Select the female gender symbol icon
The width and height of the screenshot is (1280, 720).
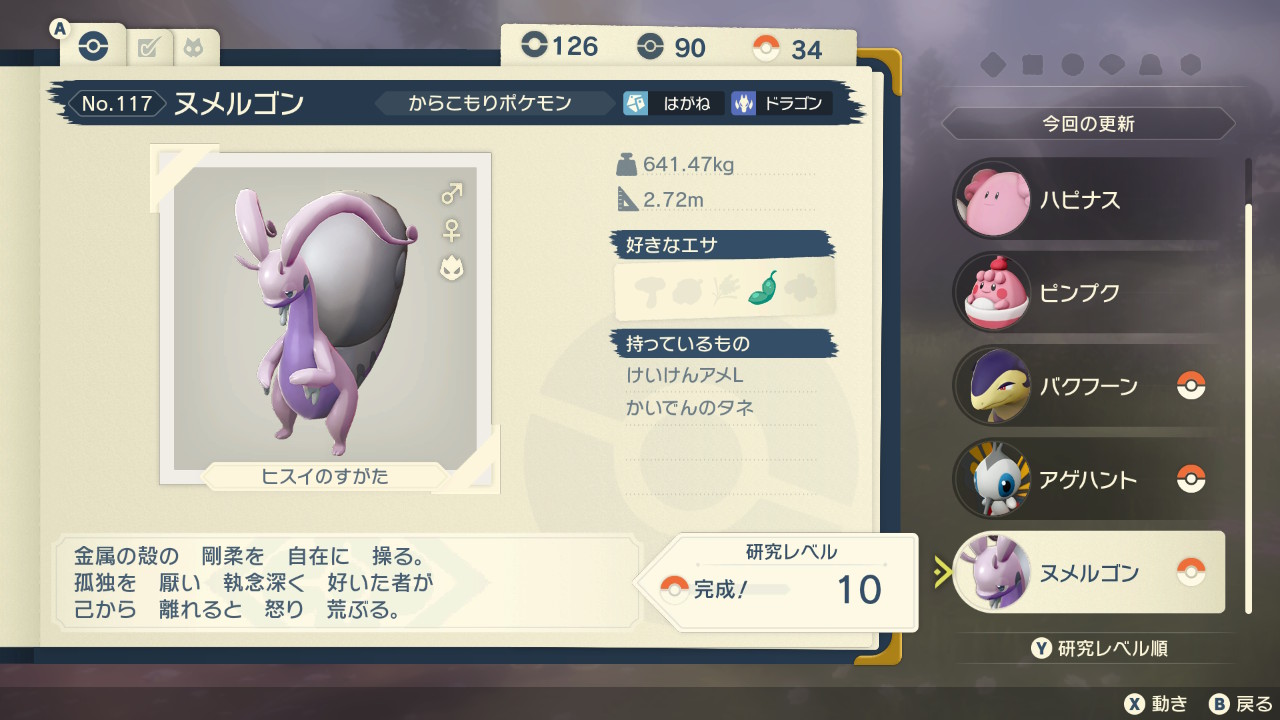[452, 230]
